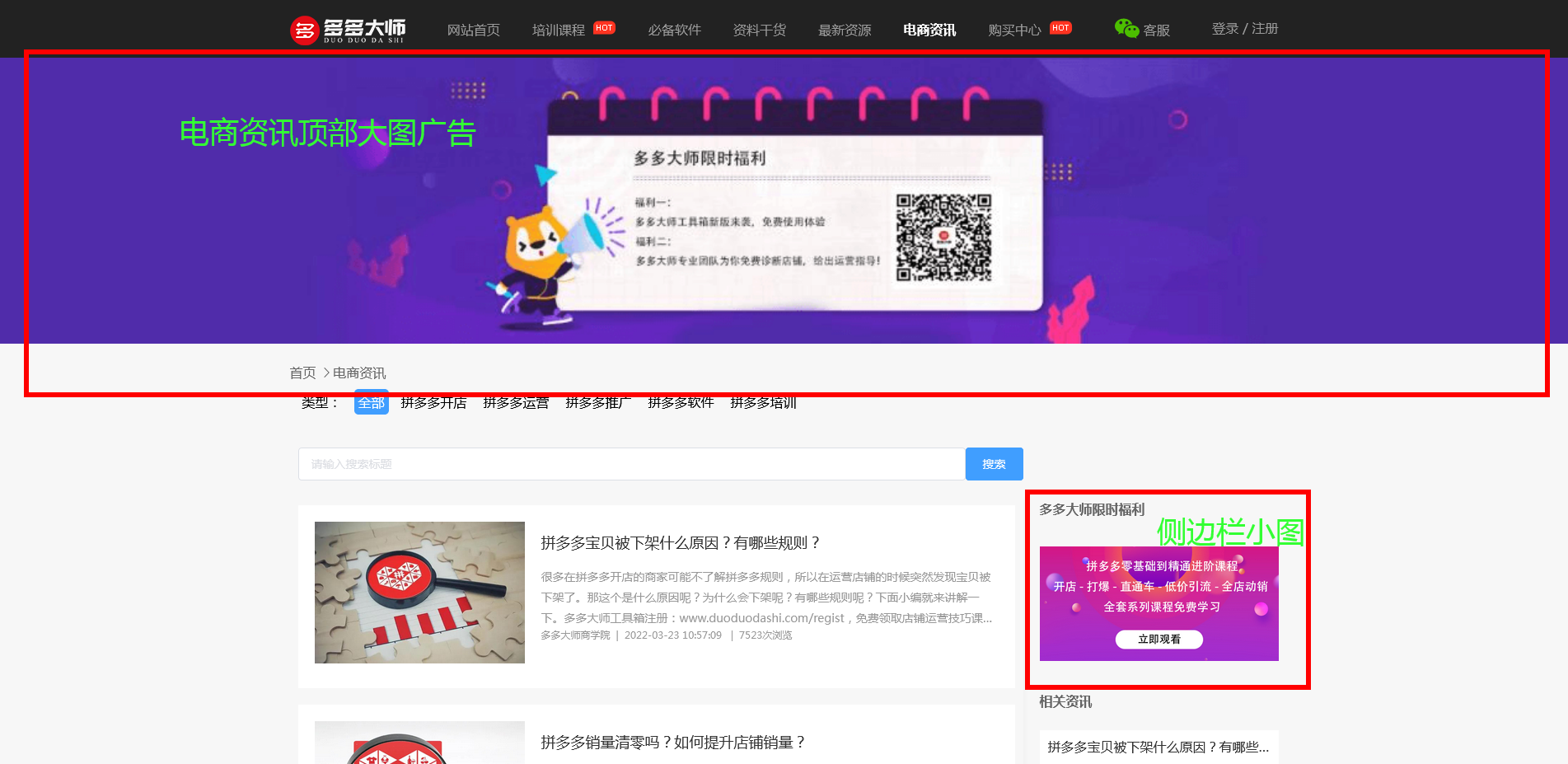The width and height of the screenshot is (1568, 764).
Task: Open sidebar related item 拼多多宝贝被下架什么原因？有哪些...
Action: (1158, 748)
